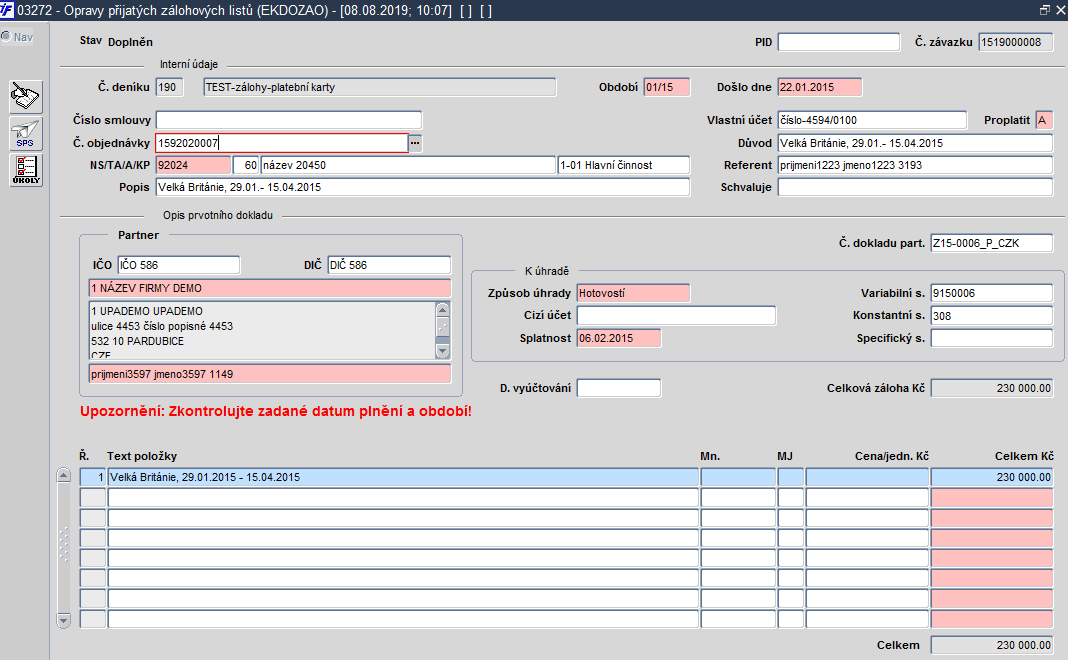The width and height of the screenshot is (1068, 660).
Task: Click the application logo in title bar
Action: (x=7, y=10)
